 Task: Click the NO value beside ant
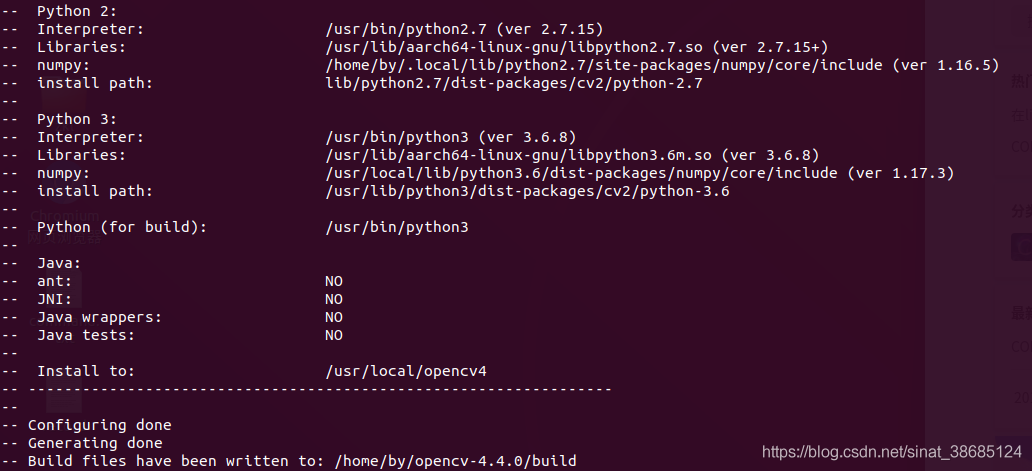click(334, 281)
